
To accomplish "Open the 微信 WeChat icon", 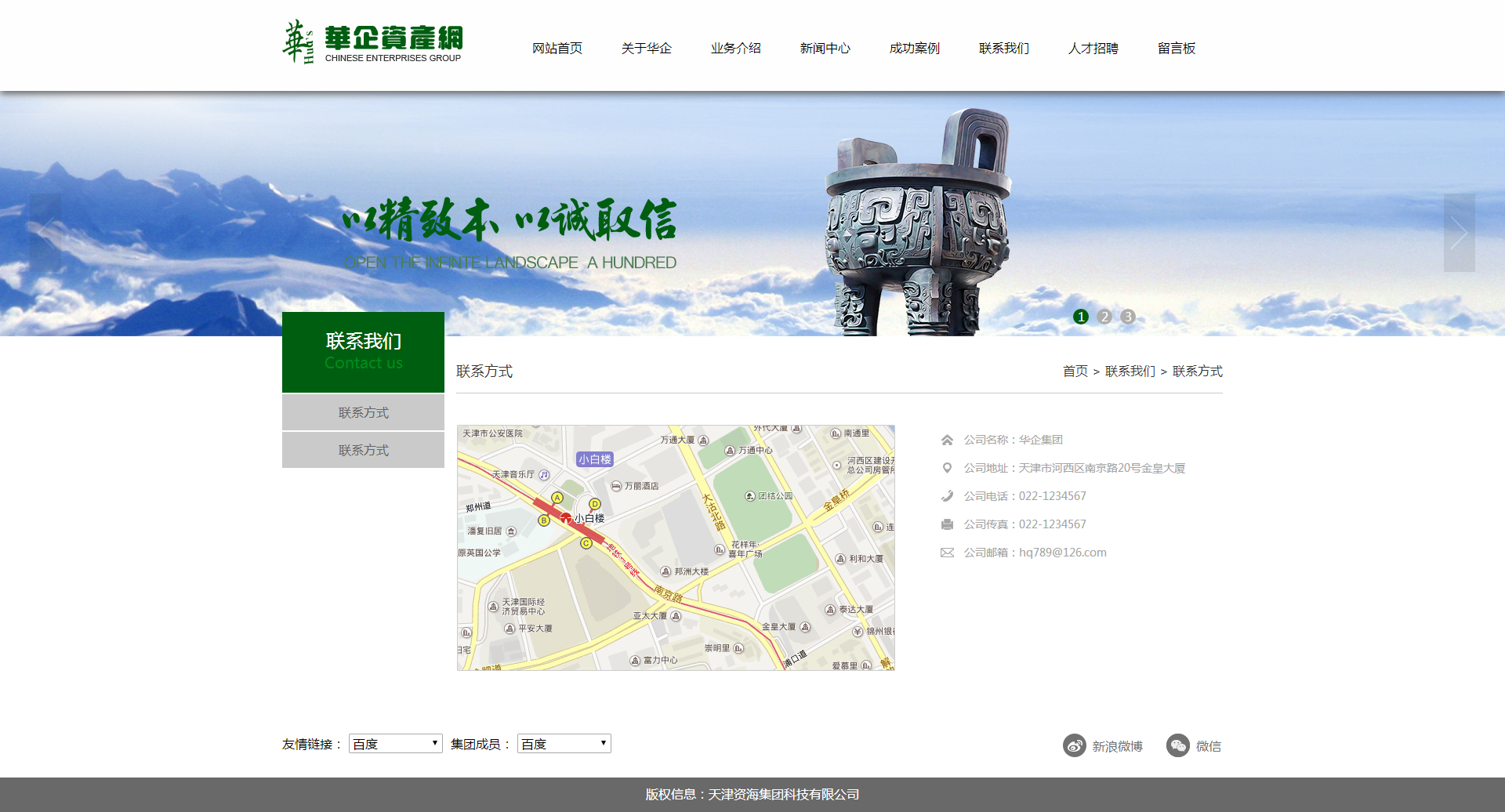I will (1178, 745).
